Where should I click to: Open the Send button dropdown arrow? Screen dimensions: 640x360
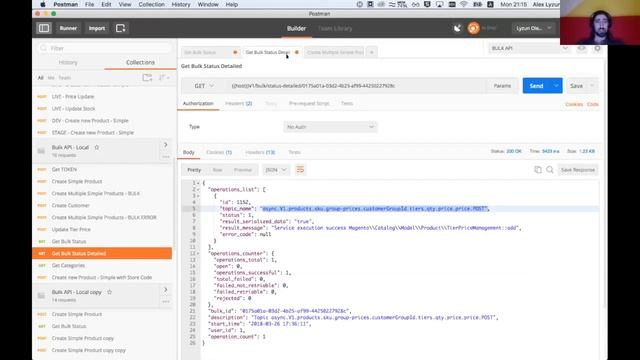click(x=556, y=86)
